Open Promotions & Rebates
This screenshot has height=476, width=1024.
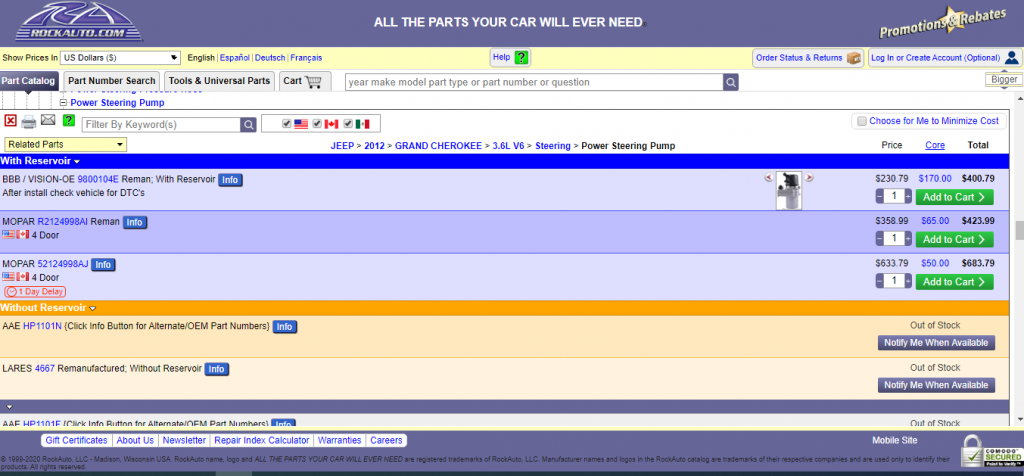942,24
